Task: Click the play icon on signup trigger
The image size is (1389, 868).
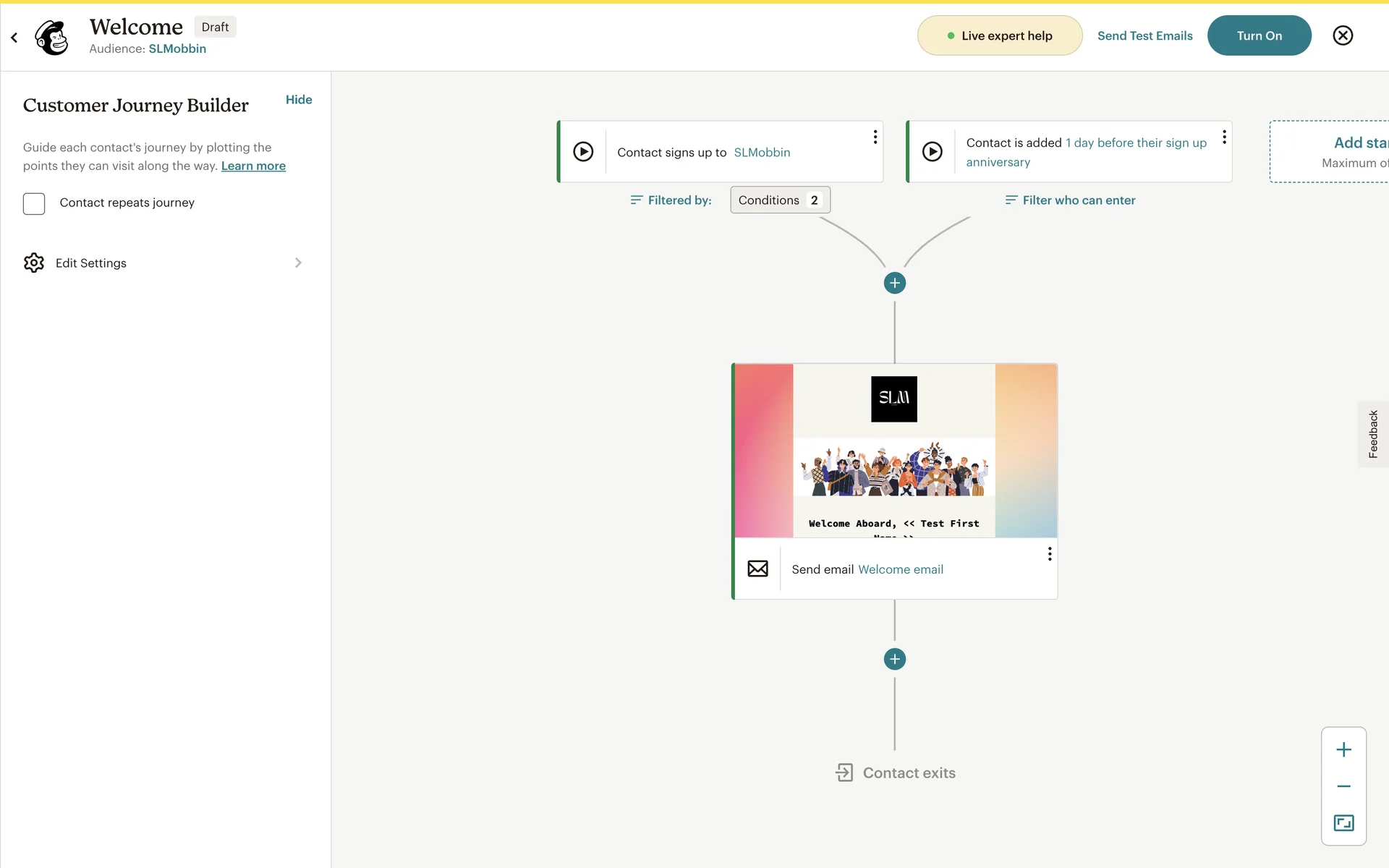Action: 583,152
